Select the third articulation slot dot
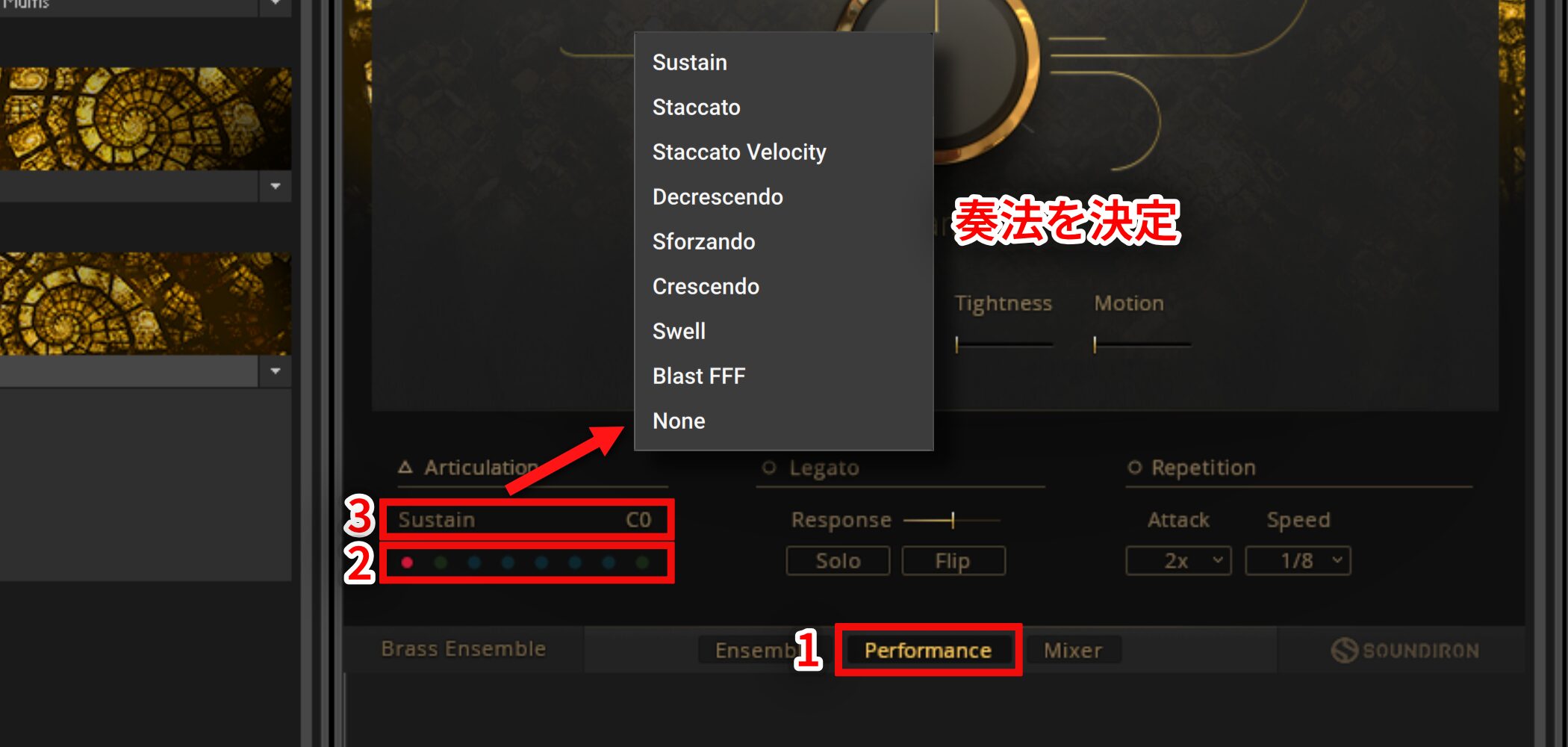The width and height of the screenshot is (1568, 747). pyautogui.click(x=474, y=562)
